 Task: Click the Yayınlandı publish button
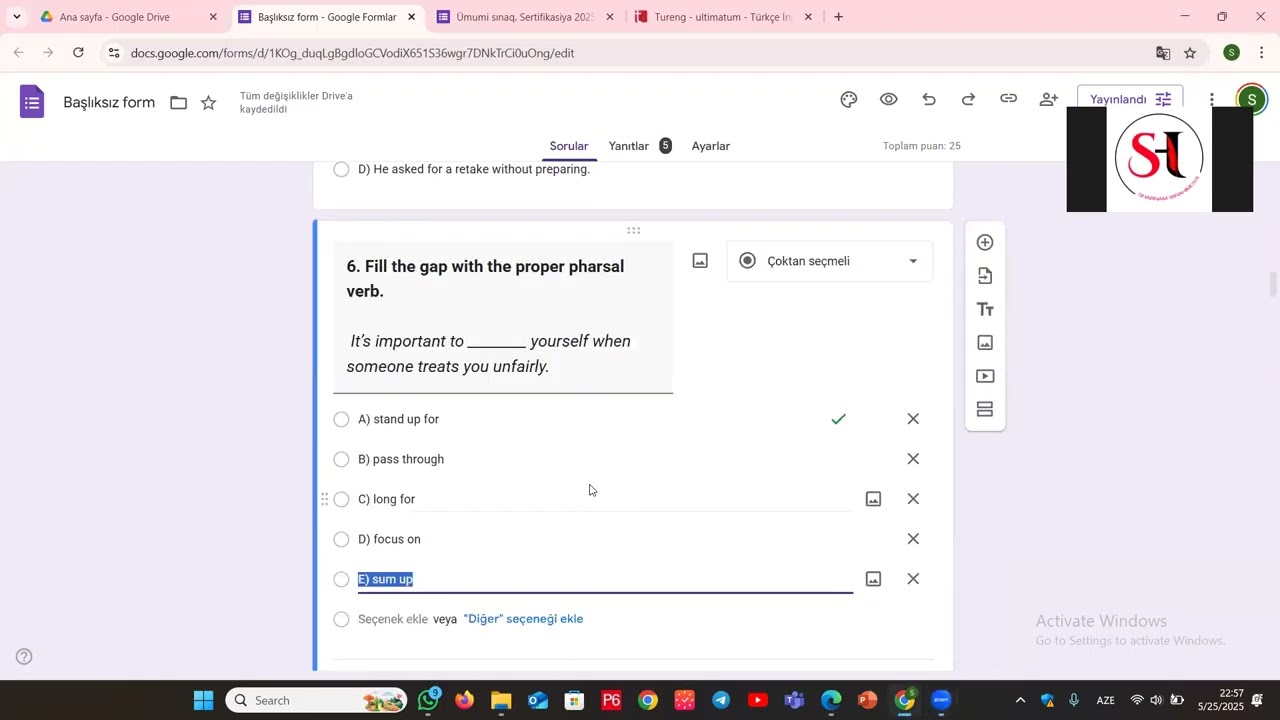click(x=1130, y=99)
